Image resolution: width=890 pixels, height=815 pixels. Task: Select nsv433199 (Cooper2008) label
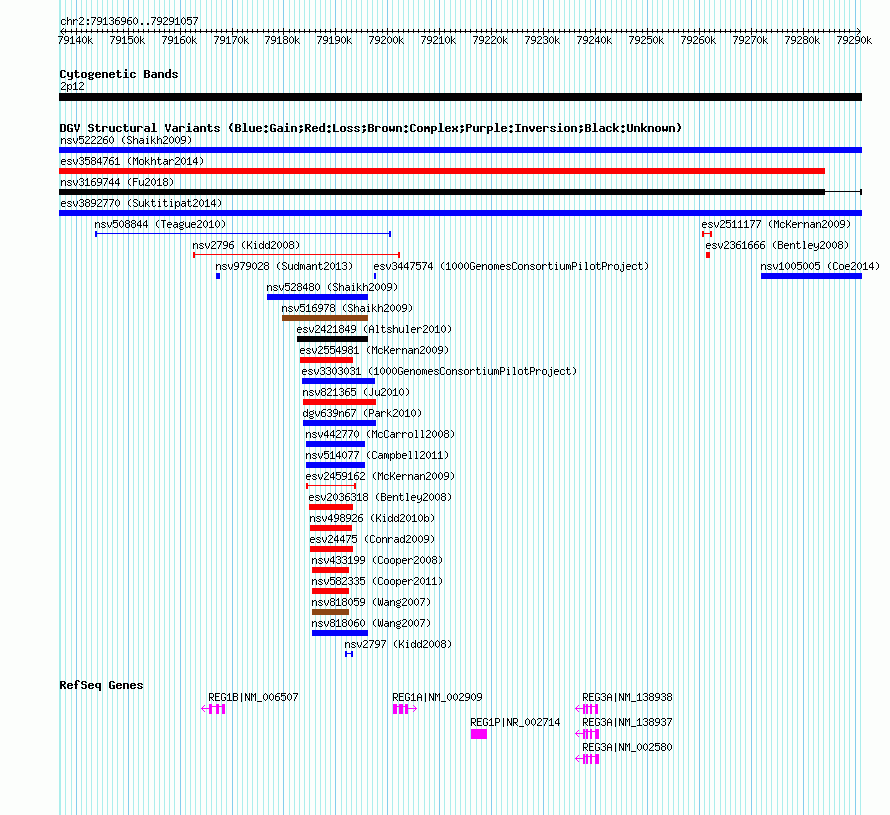point(377,560)
